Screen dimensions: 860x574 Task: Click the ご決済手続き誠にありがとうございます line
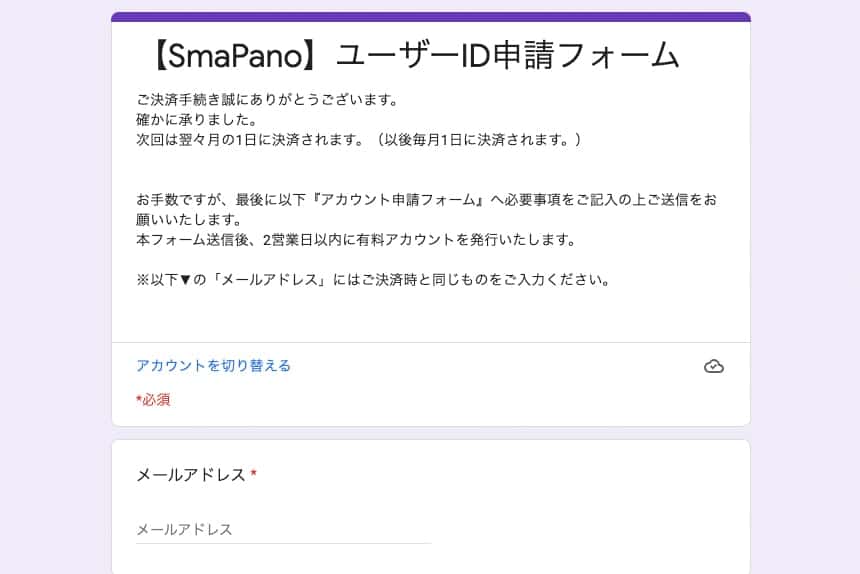[x=267, y=100]
